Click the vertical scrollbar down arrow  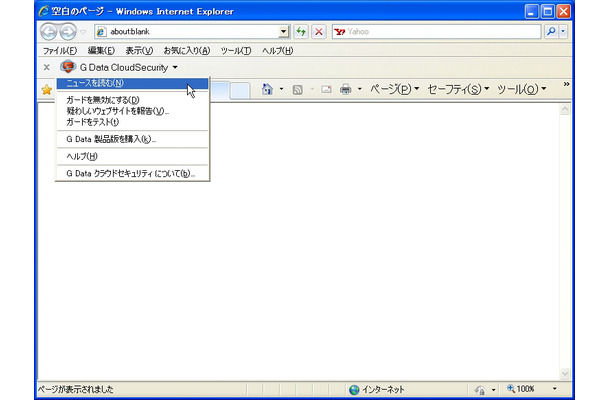pos(565,374)
